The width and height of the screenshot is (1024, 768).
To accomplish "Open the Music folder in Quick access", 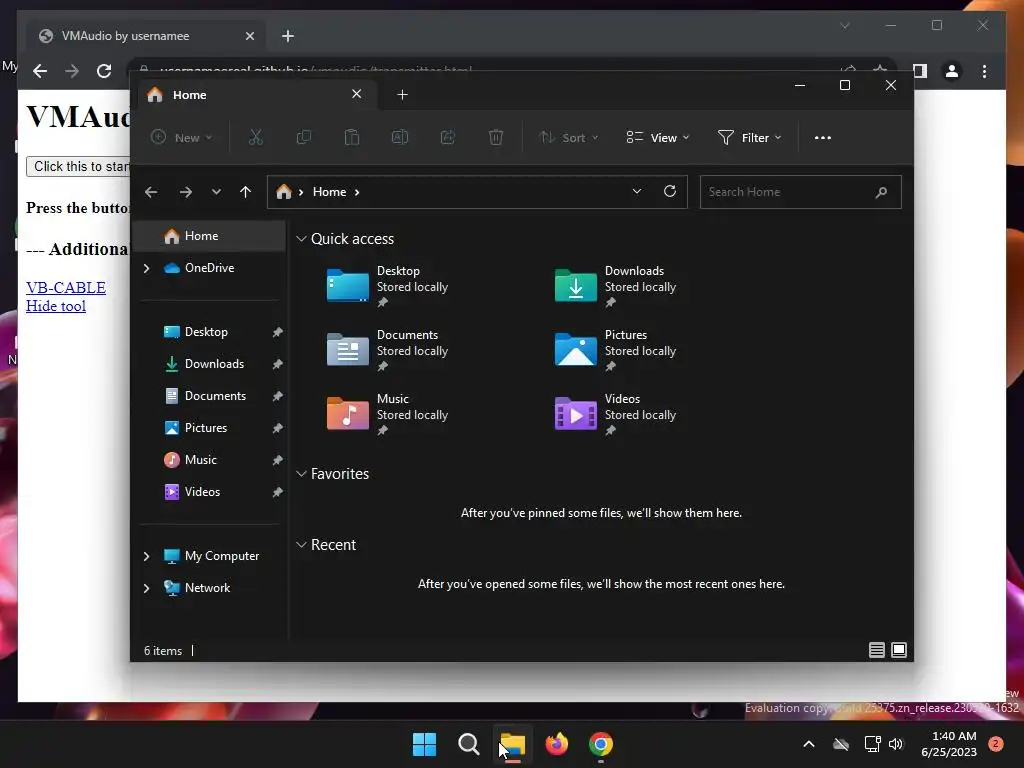I will click(x=388, y=414).
